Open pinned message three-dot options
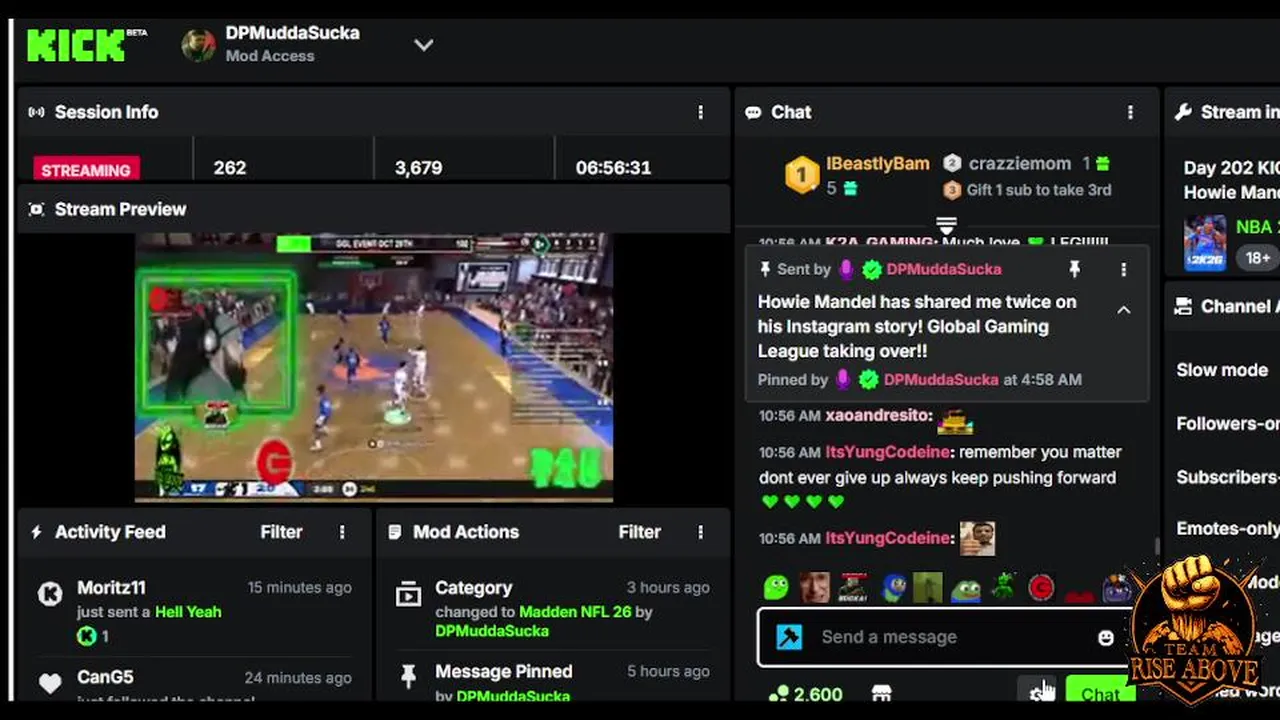Image resolution: width=1280 pixels, height=720 pixels. (x=1123, y=269)
